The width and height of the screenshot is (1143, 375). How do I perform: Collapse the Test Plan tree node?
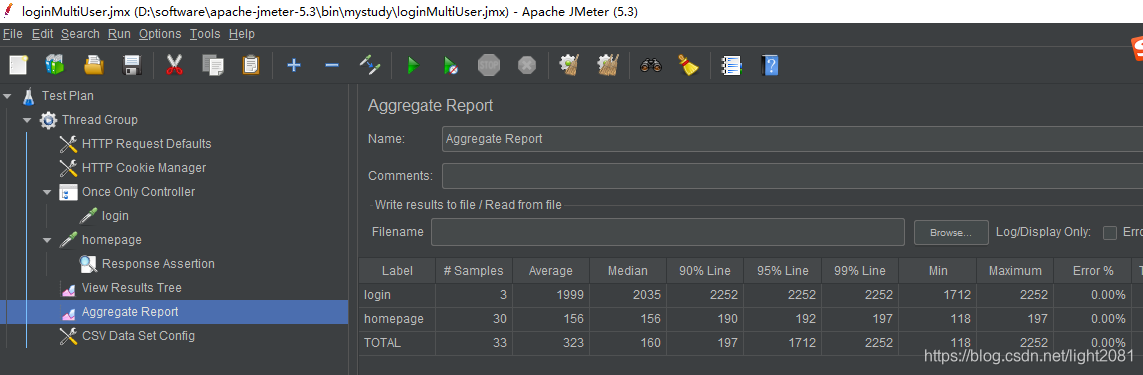[x=7, y=96]
